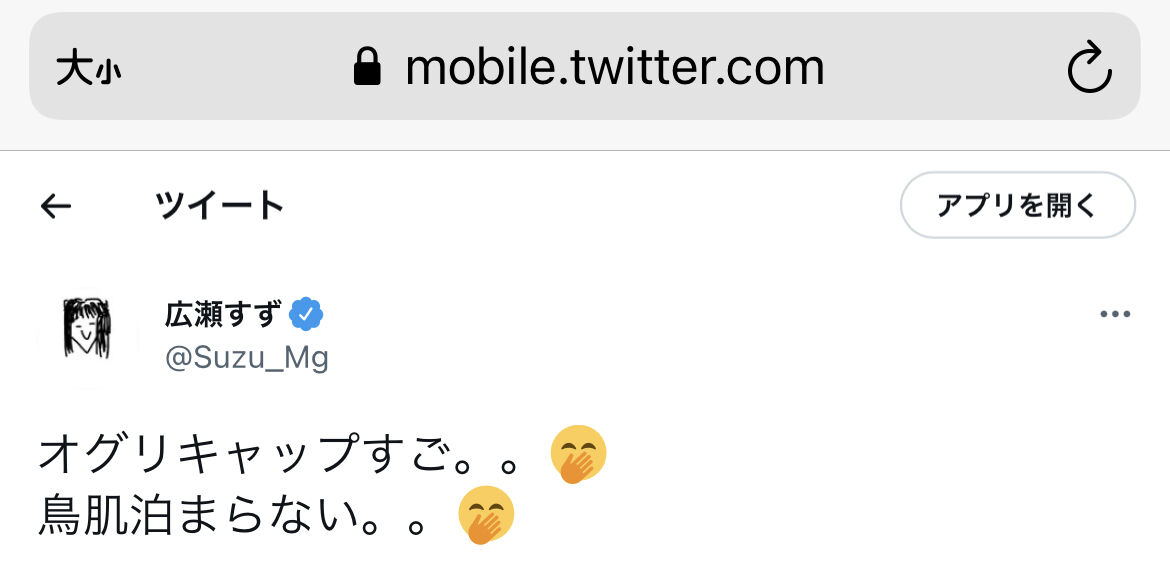Open the three-dot more options menu

[1114, 314]
